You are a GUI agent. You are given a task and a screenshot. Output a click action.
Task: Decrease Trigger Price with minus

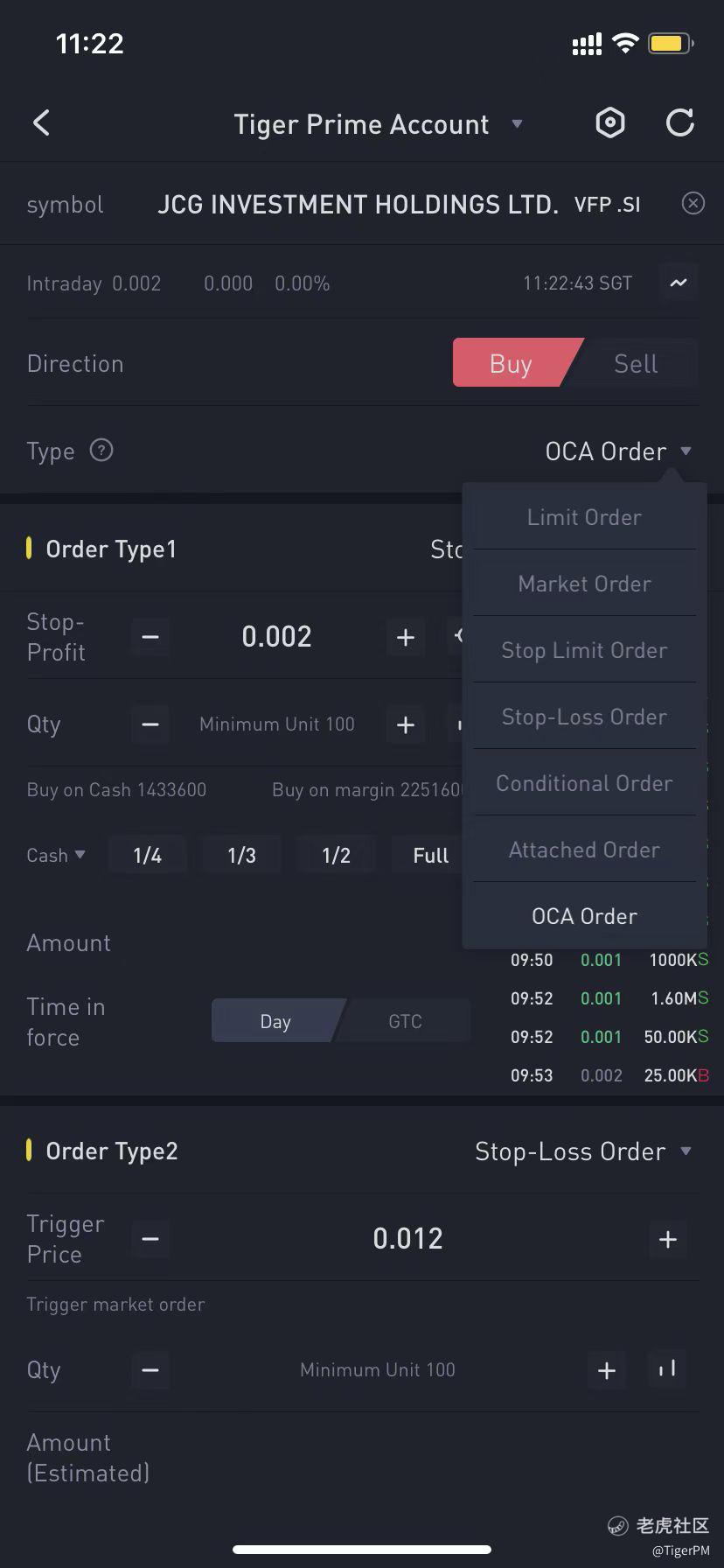(x=150, y=1239)
